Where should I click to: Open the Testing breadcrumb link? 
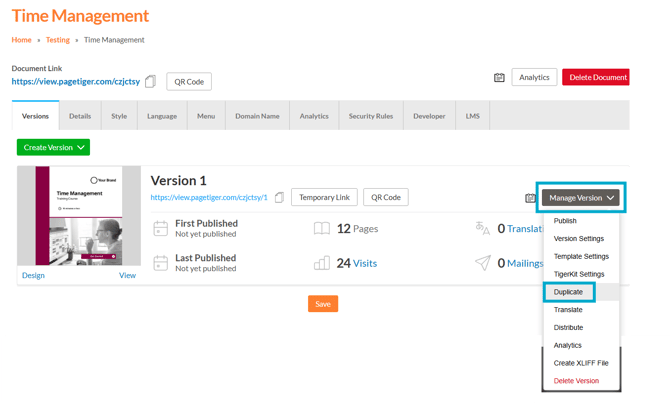click(x=58, y=40)
